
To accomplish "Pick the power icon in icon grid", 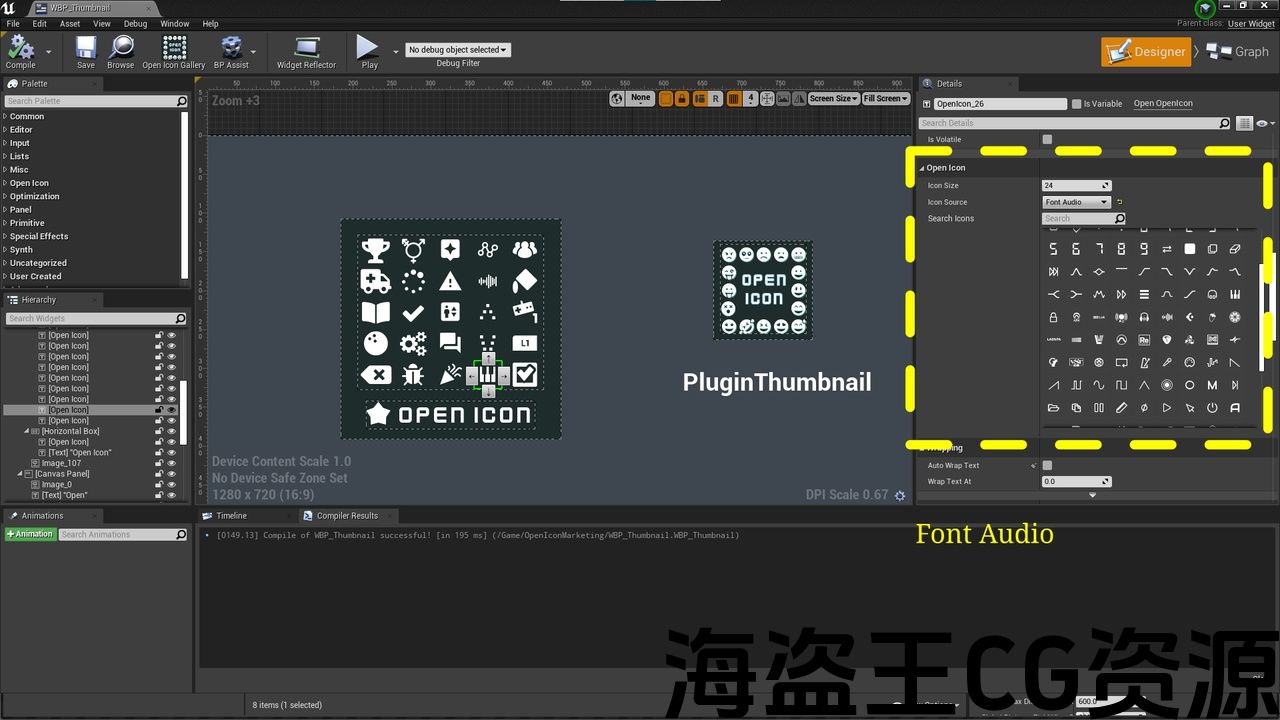I will coord(1212,408).
